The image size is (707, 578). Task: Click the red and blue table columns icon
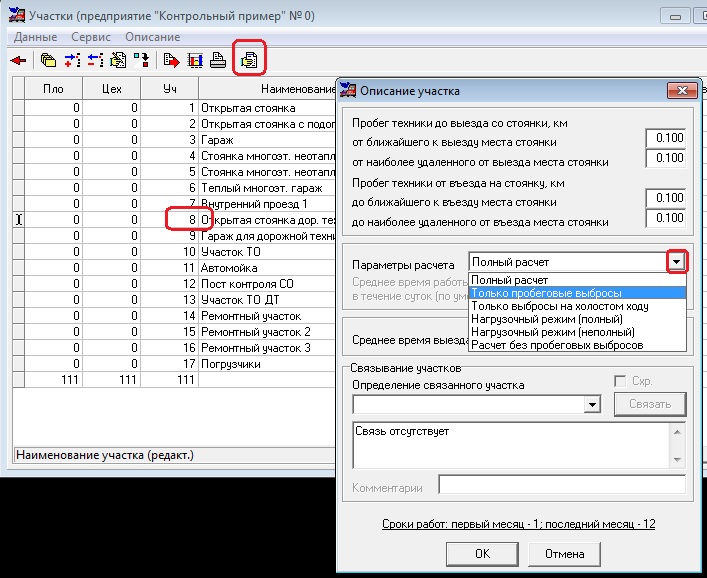(194, 60)
